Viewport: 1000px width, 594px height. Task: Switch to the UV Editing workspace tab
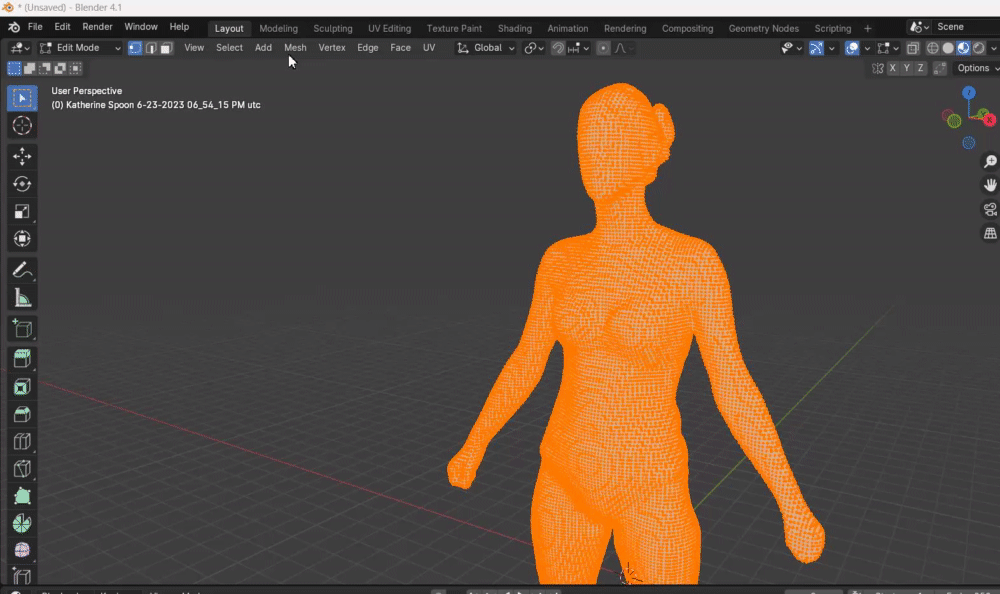click(390, 29)
